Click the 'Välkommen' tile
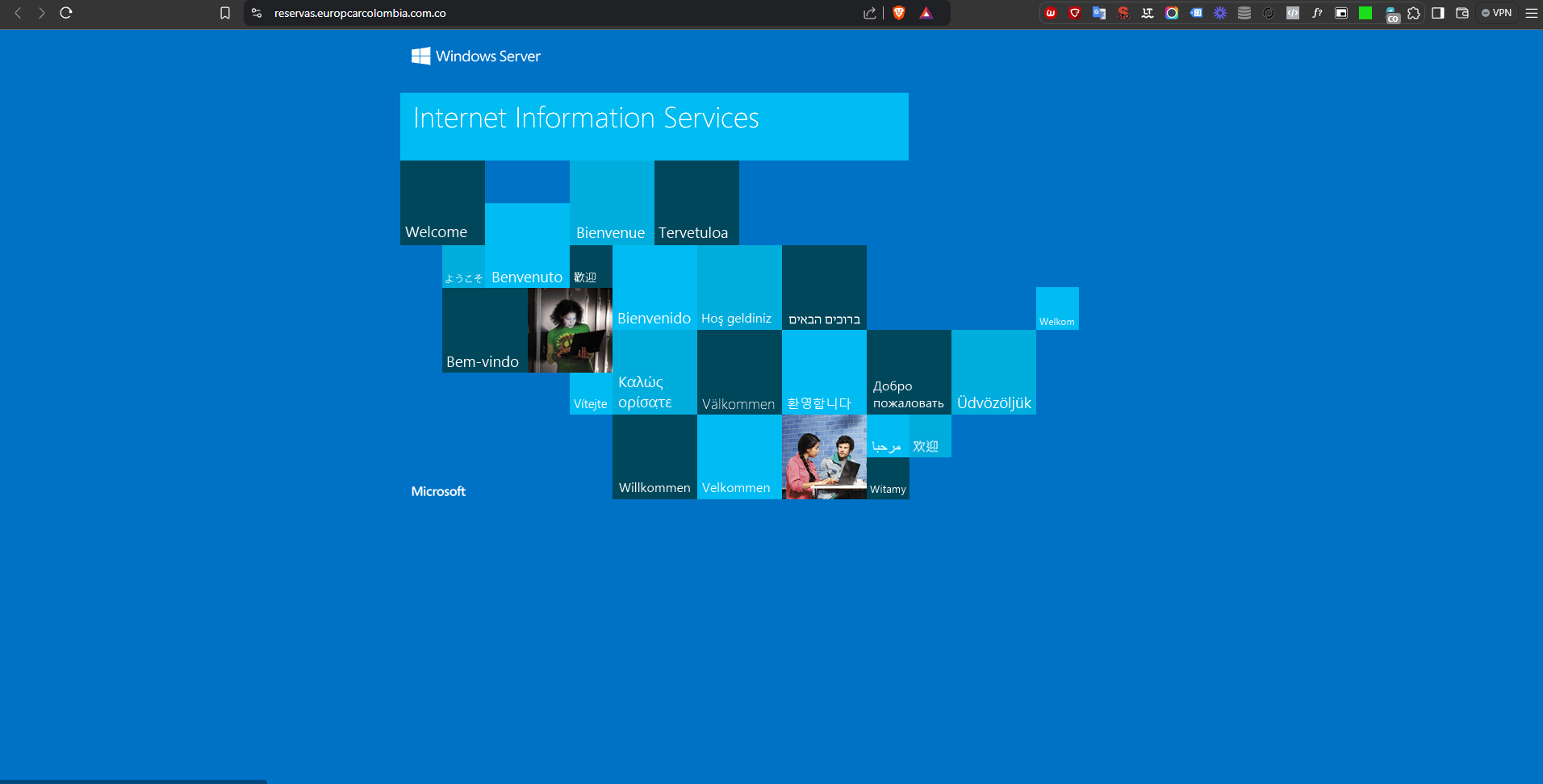Image resolution: width=1543 pixels, height=784 pixels. click(x=739, y=372)
